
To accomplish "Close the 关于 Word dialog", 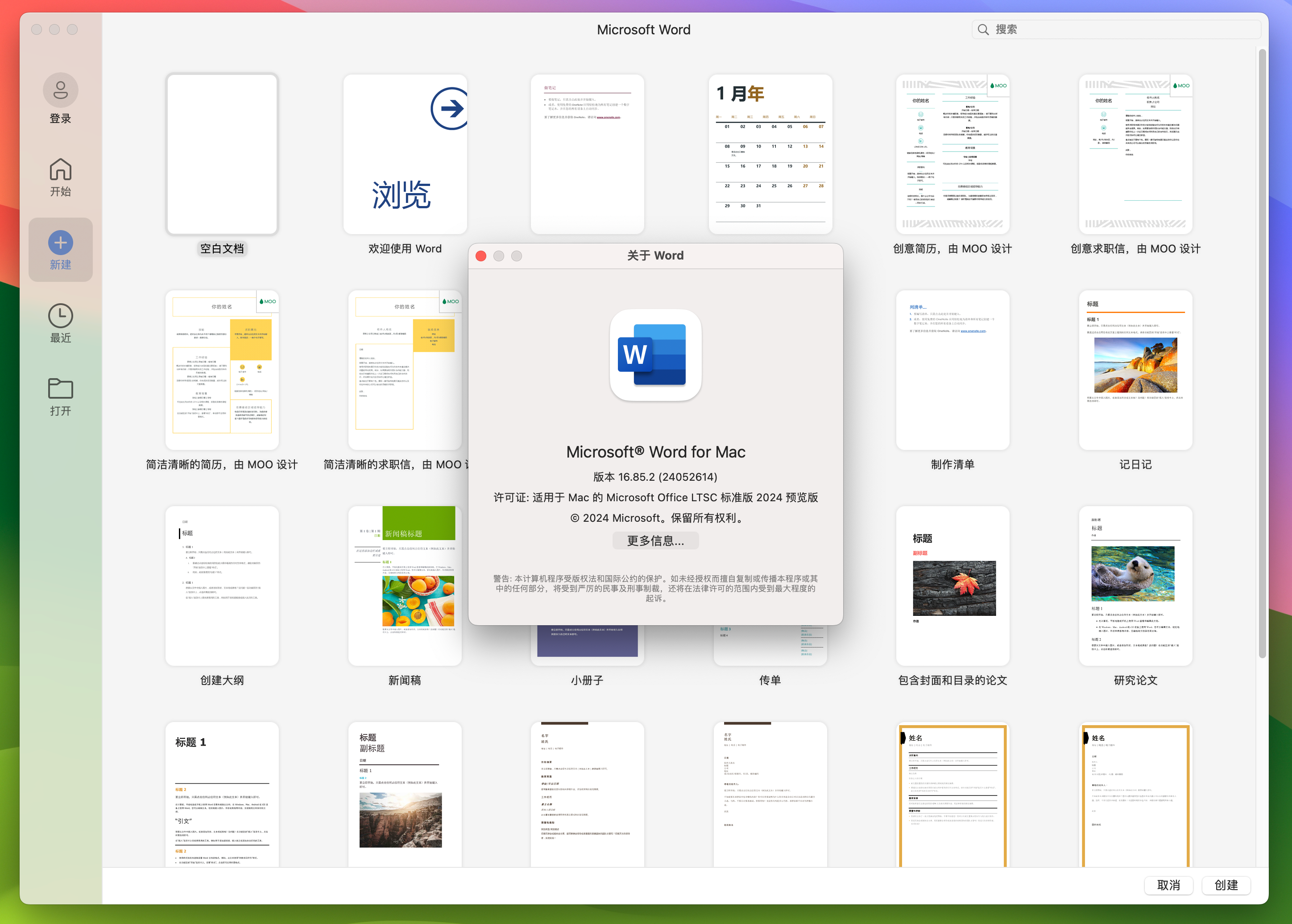I will pos(481,256).
